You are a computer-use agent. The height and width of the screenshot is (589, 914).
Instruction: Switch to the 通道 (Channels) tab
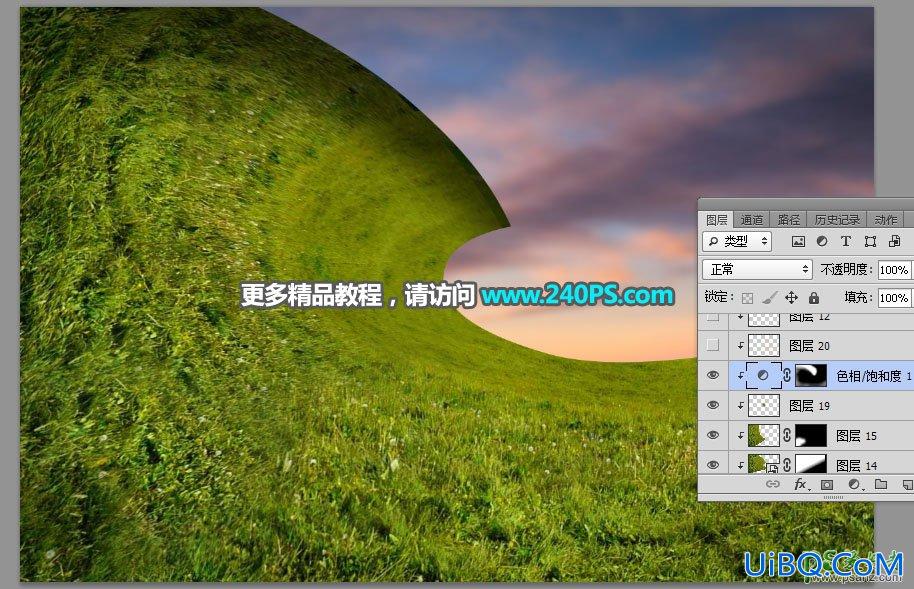751,220
